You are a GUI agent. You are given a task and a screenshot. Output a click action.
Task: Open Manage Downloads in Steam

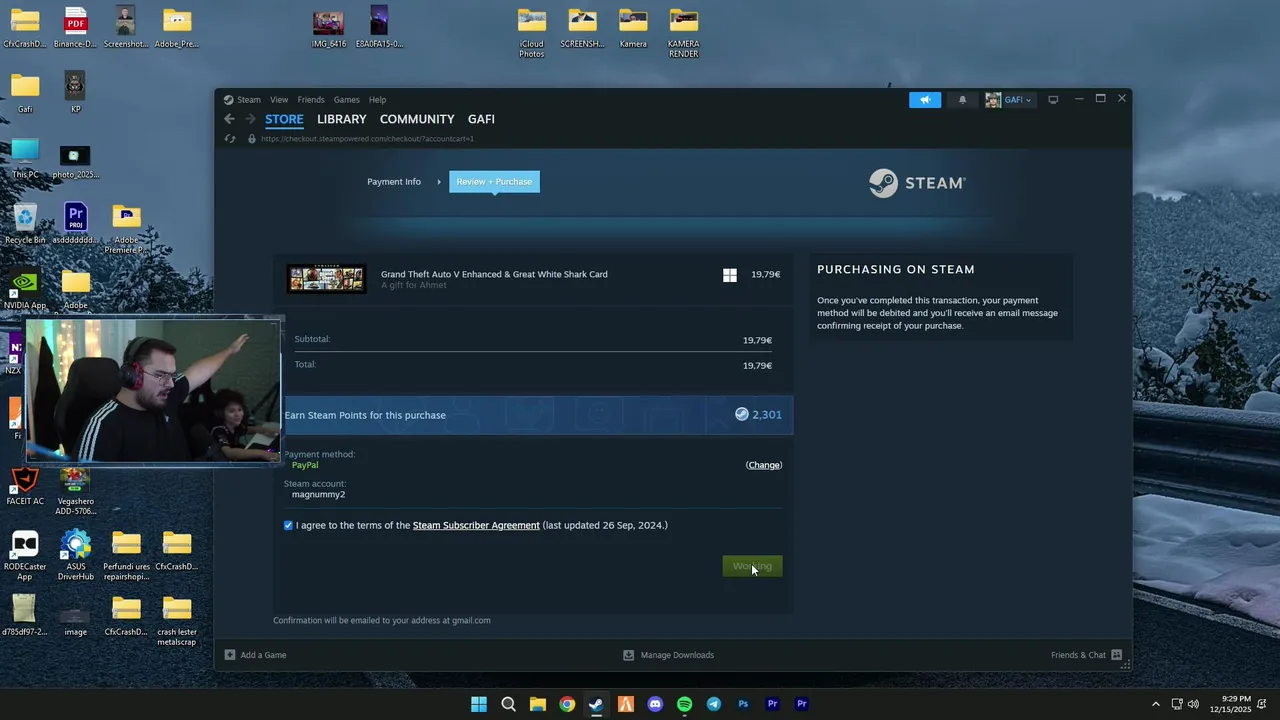pyautogui.click(x=668, y=655)
